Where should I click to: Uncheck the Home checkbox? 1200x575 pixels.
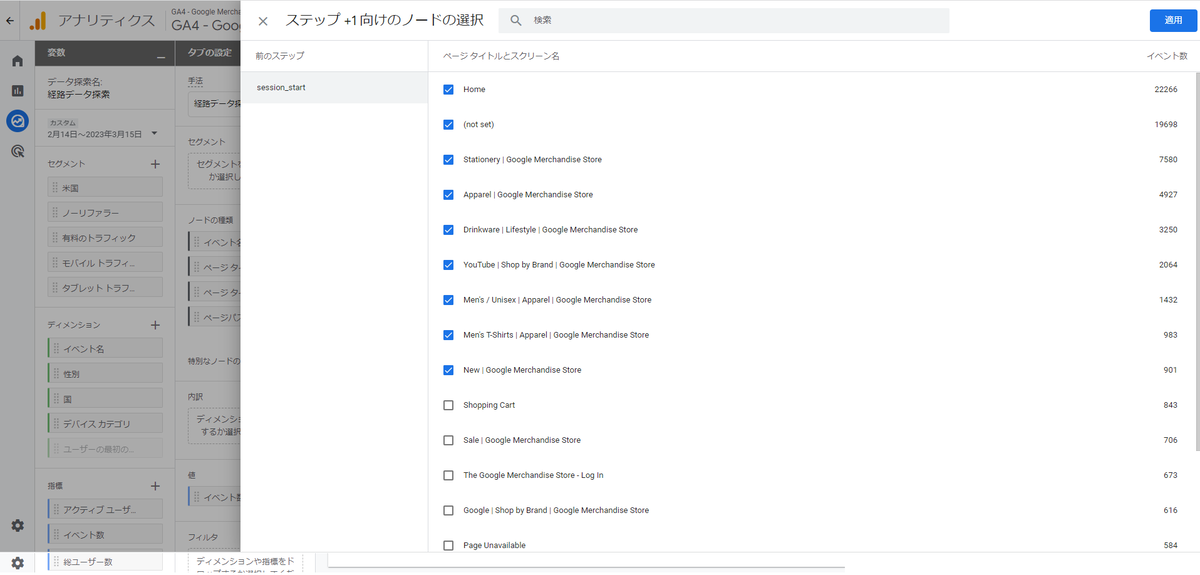pos(448,90)
